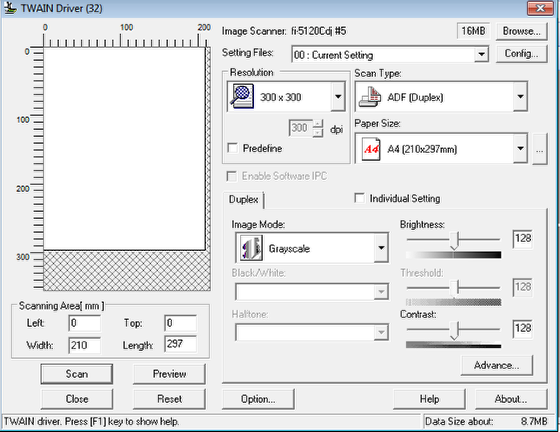
Task: Click the dpi value field showing 300
Action: pyautogui.click(x=301, y=128)
